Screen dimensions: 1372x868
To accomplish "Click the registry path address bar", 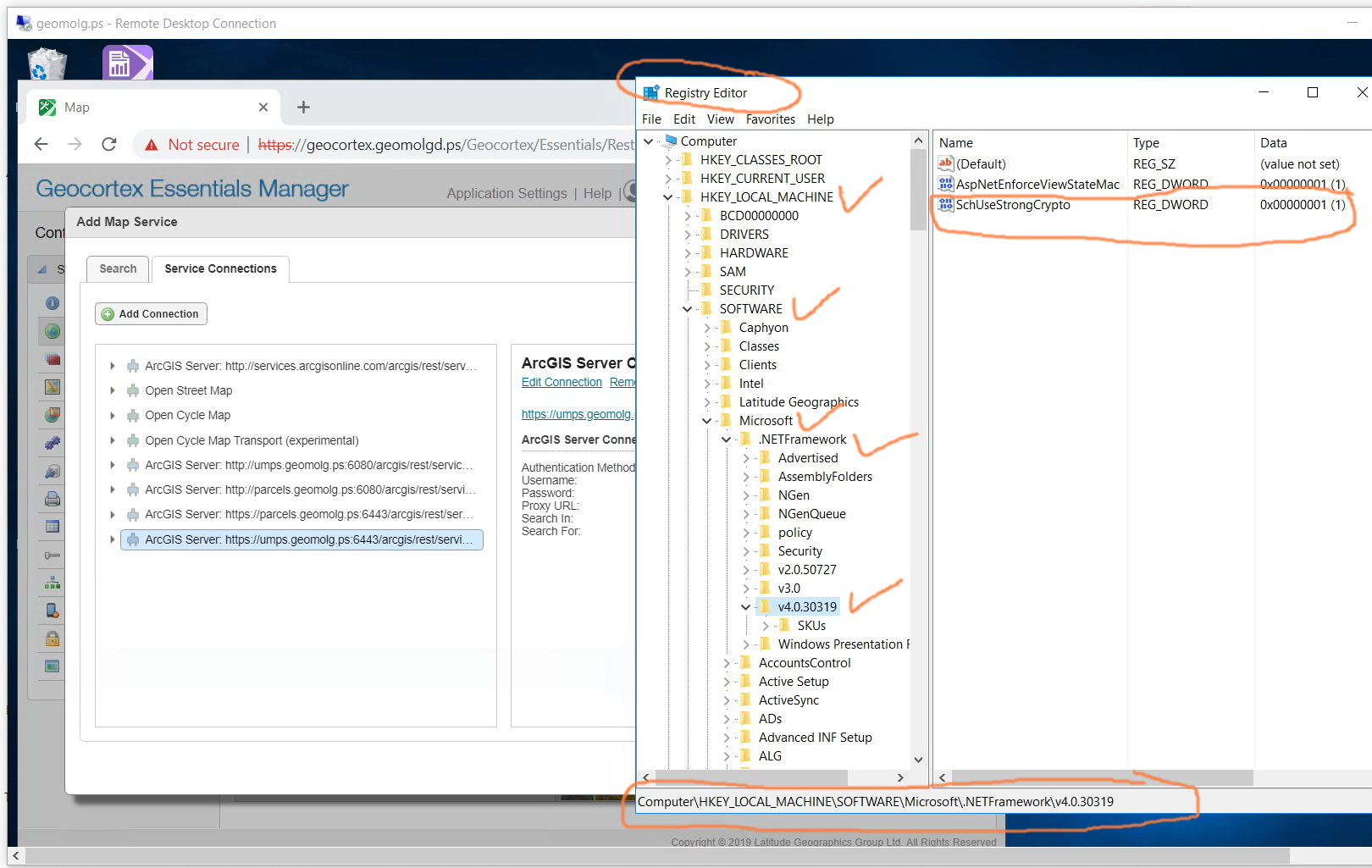I will coord(876,802).
